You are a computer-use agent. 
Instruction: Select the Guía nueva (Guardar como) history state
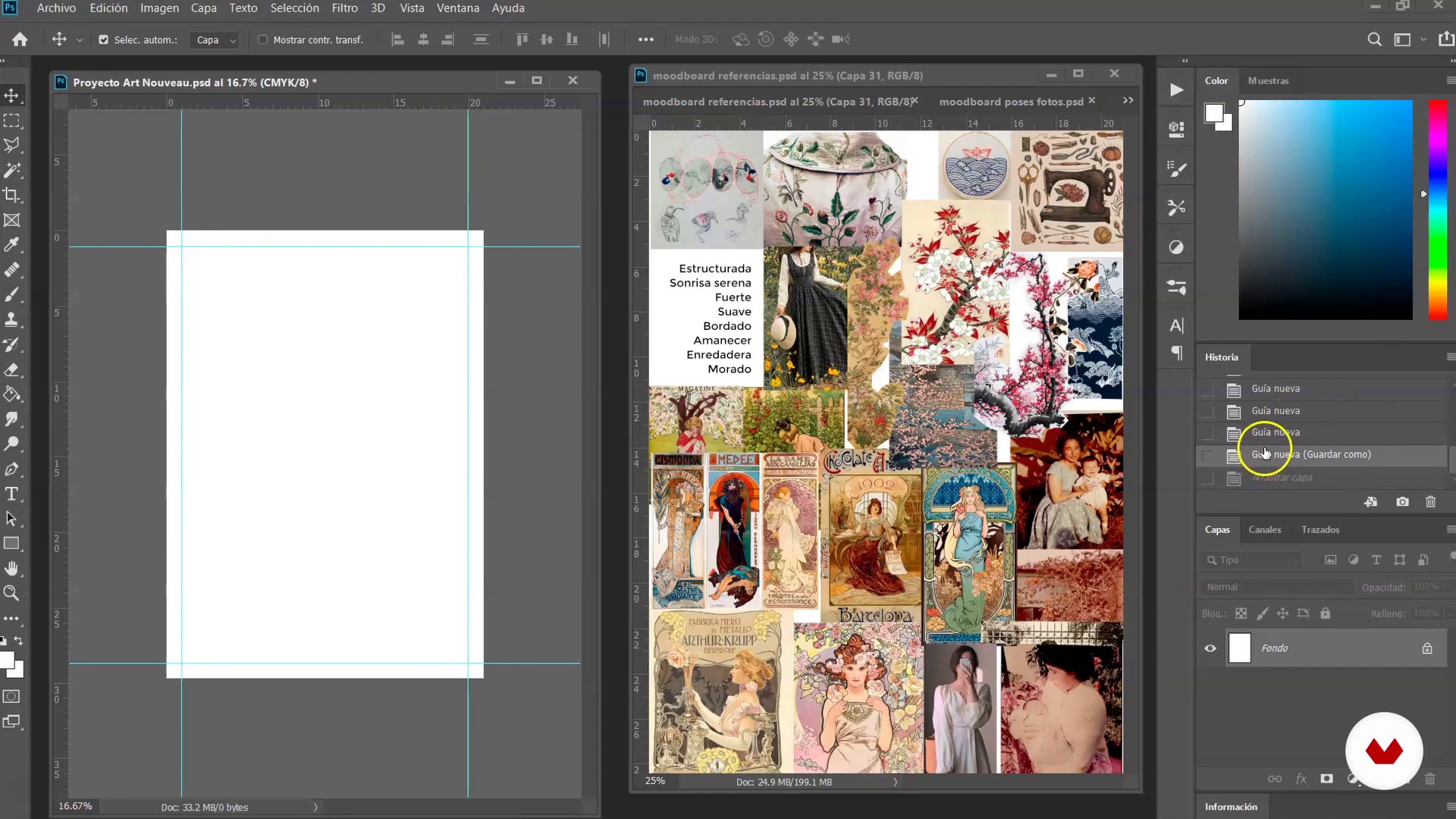coord(1323,455)
